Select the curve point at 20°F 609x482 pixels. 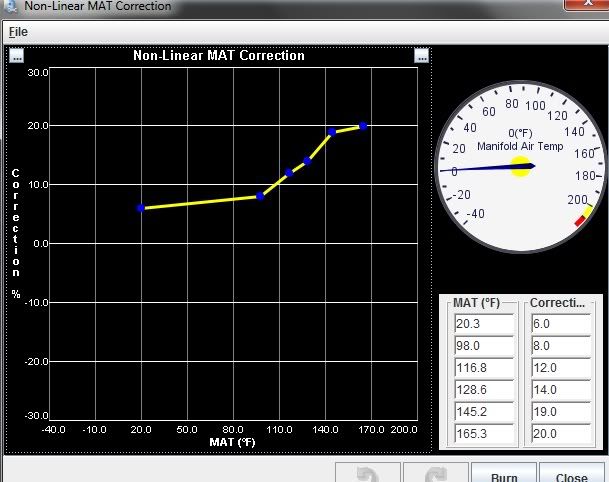click(141, 208)
